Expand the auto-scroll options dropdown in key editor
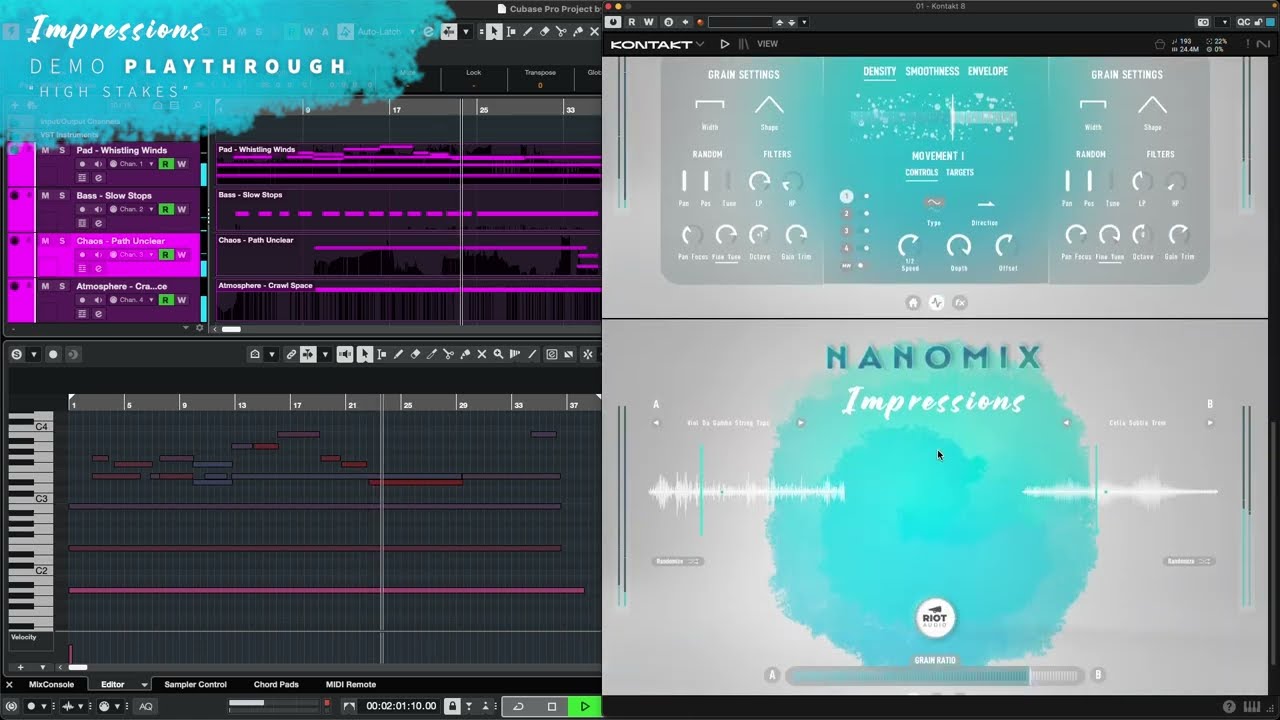1280x720 pixels. 325,354
